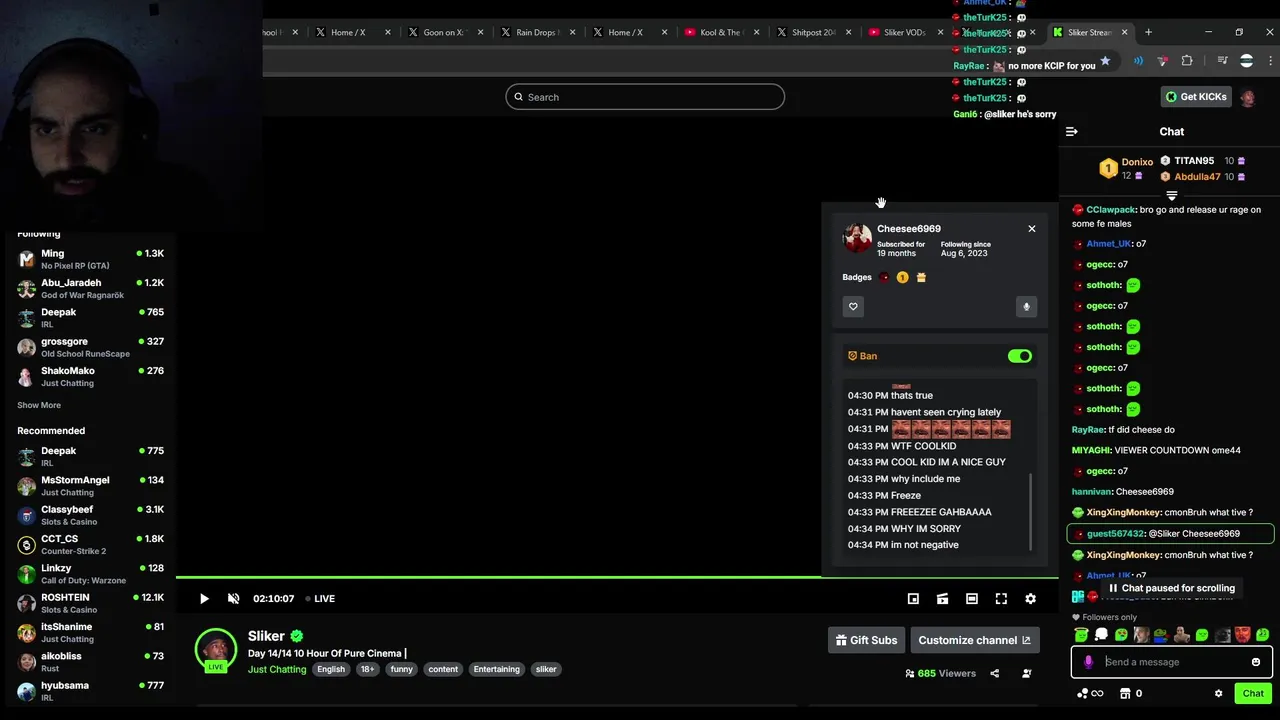Image resolution: width=1280 pixels, height=720 pixels.
Task: Click the red face emote in quick emotes
Action: pyautogui.click(x=1242, y=635)
